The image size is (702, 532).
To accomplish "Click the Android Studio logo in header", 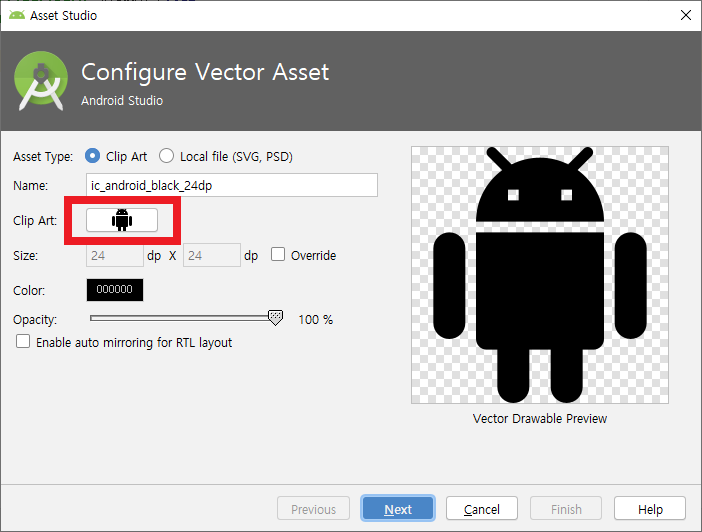I will click(x=41, y=81).
